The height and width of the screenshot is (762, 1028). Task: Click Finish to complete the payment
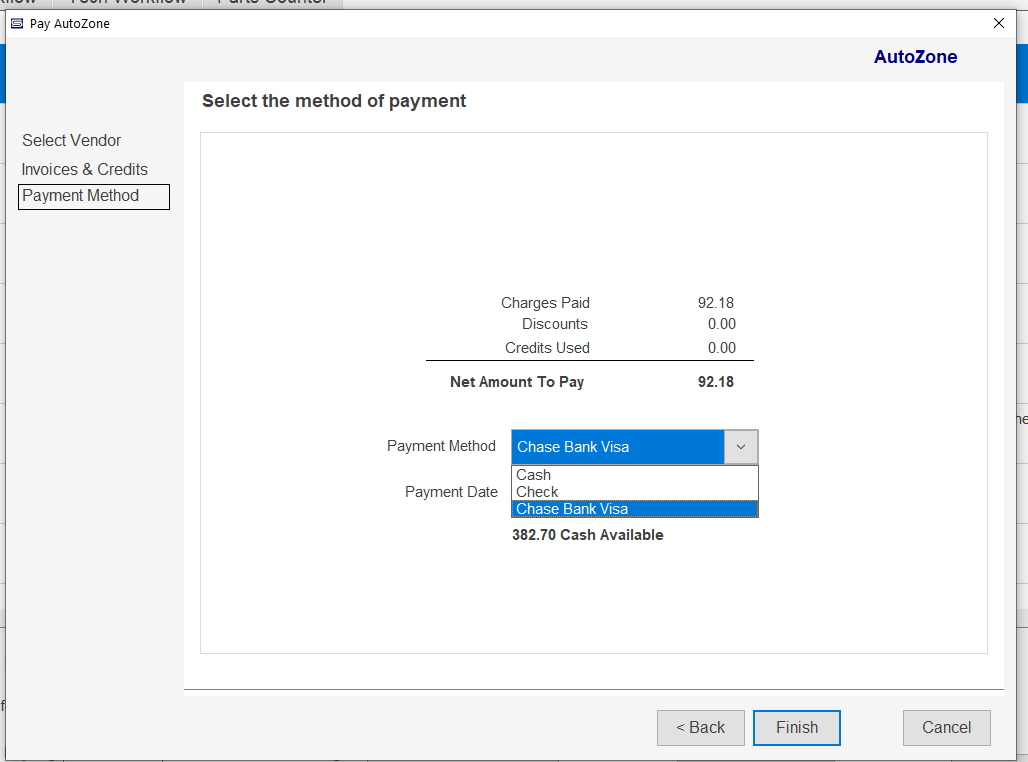(797, 728)
